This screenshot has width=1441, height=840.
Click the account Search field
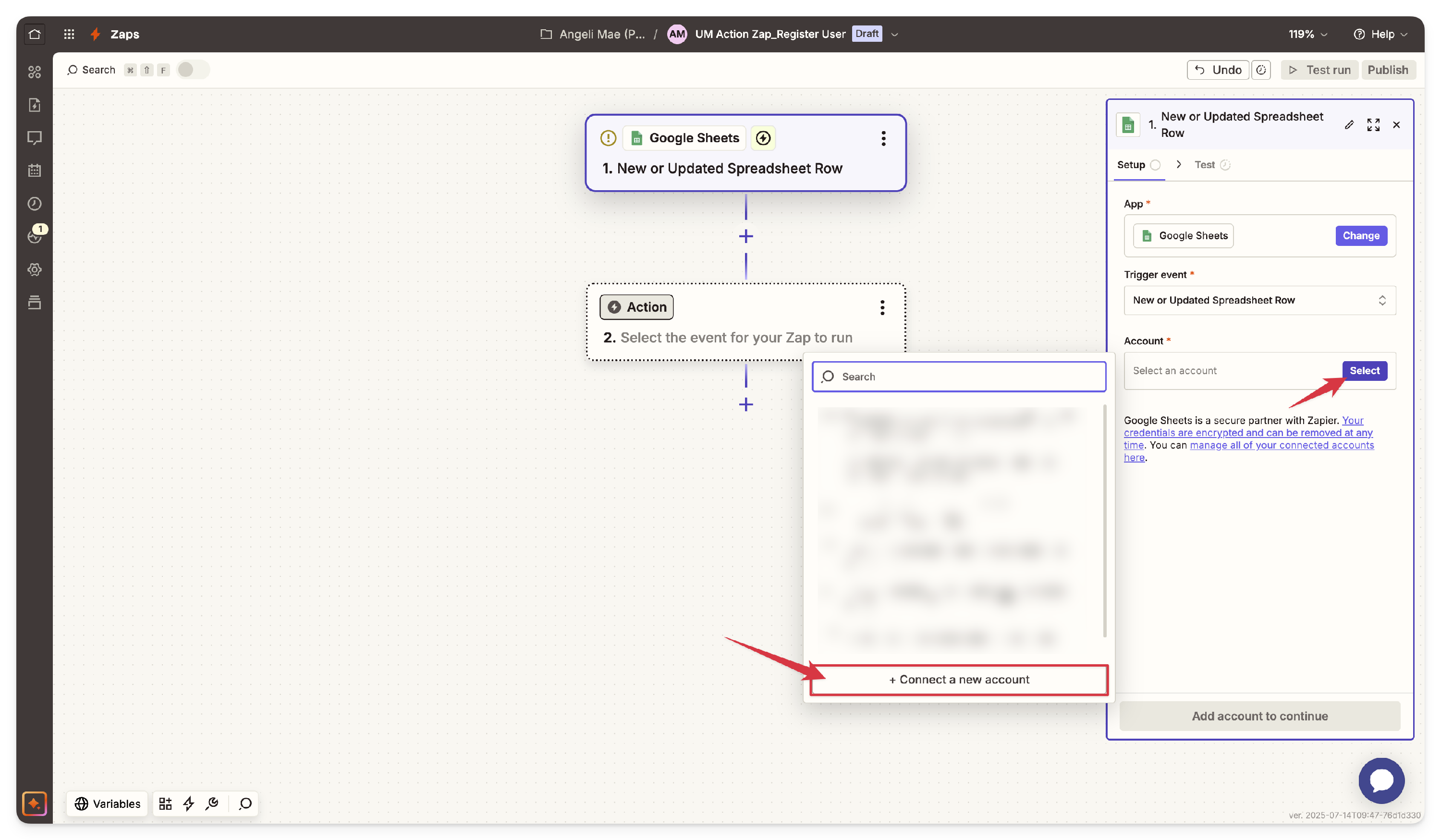(959, 376)
